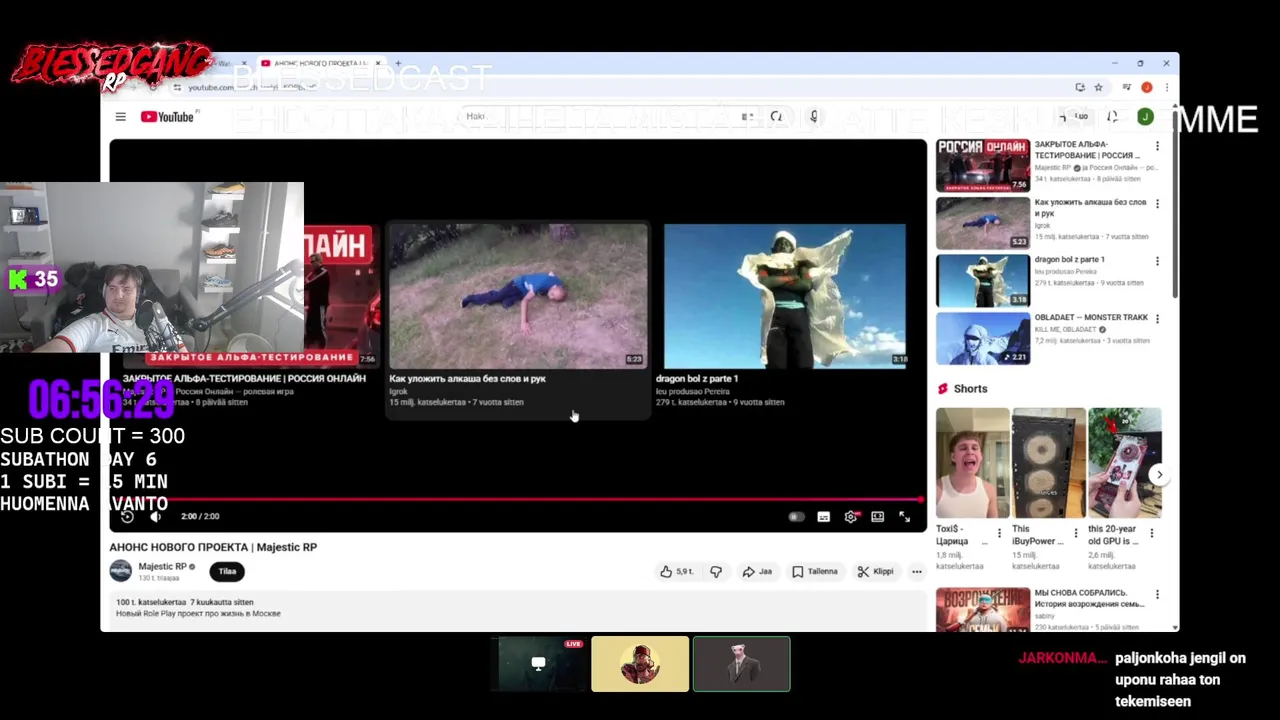
Task: Switch the player to theater mode
Action: (x=877, y=517)
